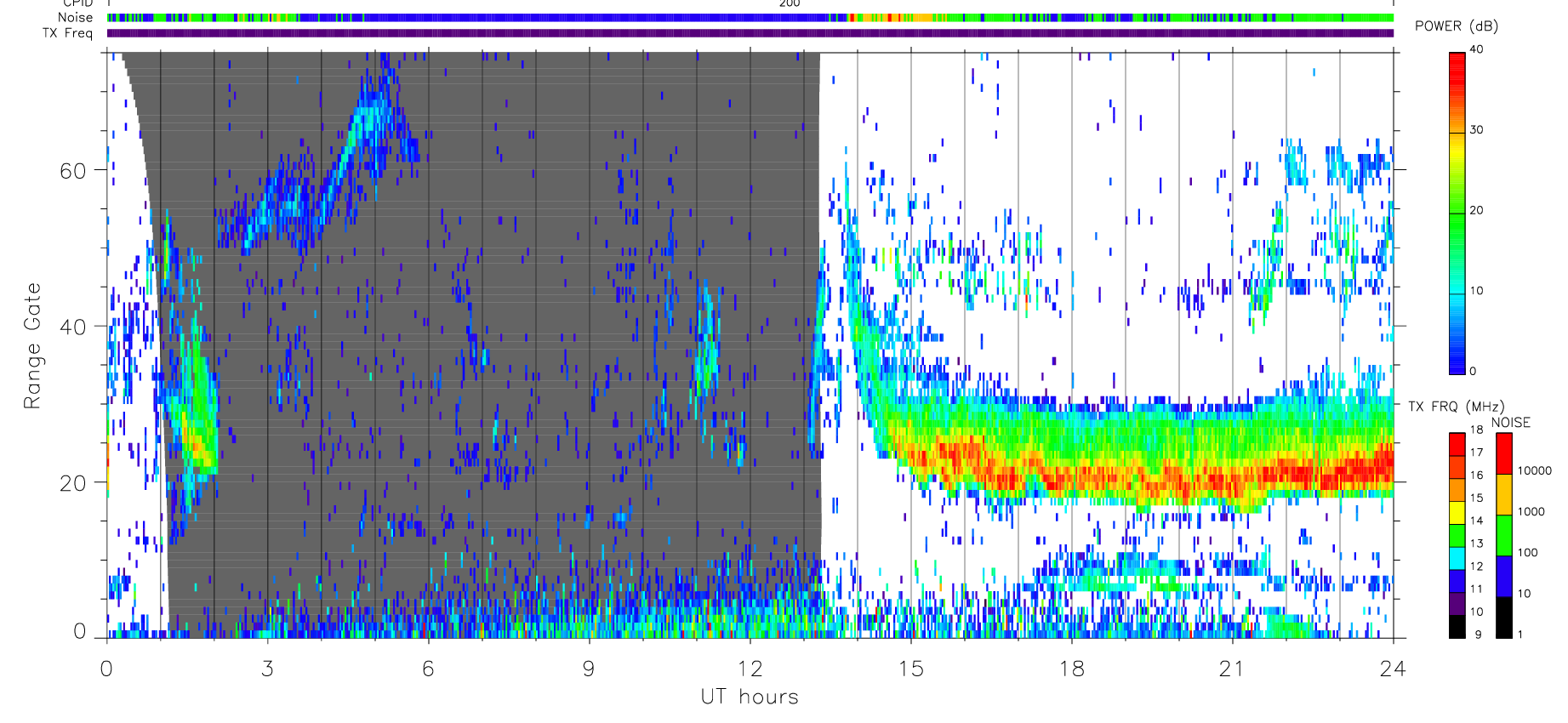Image resolution: width=1568 pixels, height=723 pixels.
Task: Click the '21' tick label on UT axis
Action: click(1232, 669)
